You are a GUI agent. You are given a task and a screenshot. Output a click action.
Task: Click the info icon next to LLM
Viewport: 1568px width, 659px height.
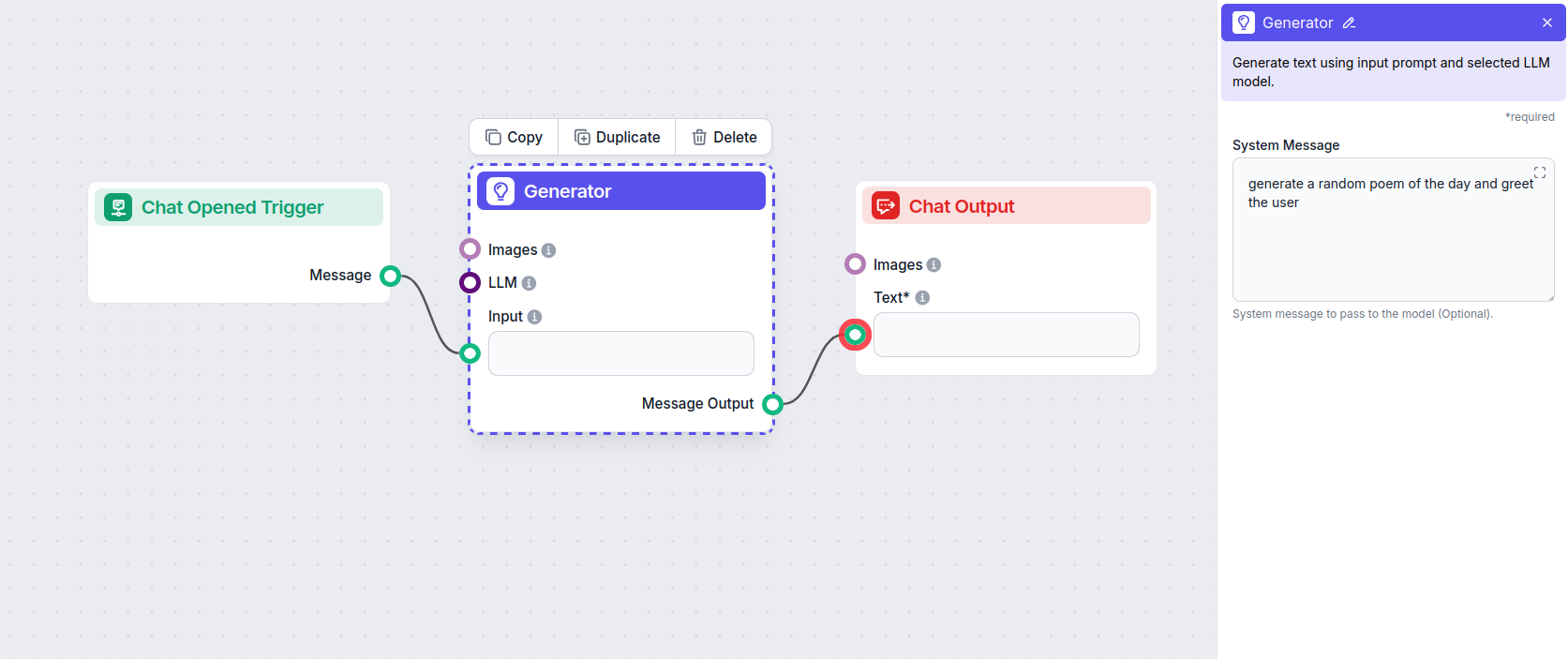[x=529, y=283]
